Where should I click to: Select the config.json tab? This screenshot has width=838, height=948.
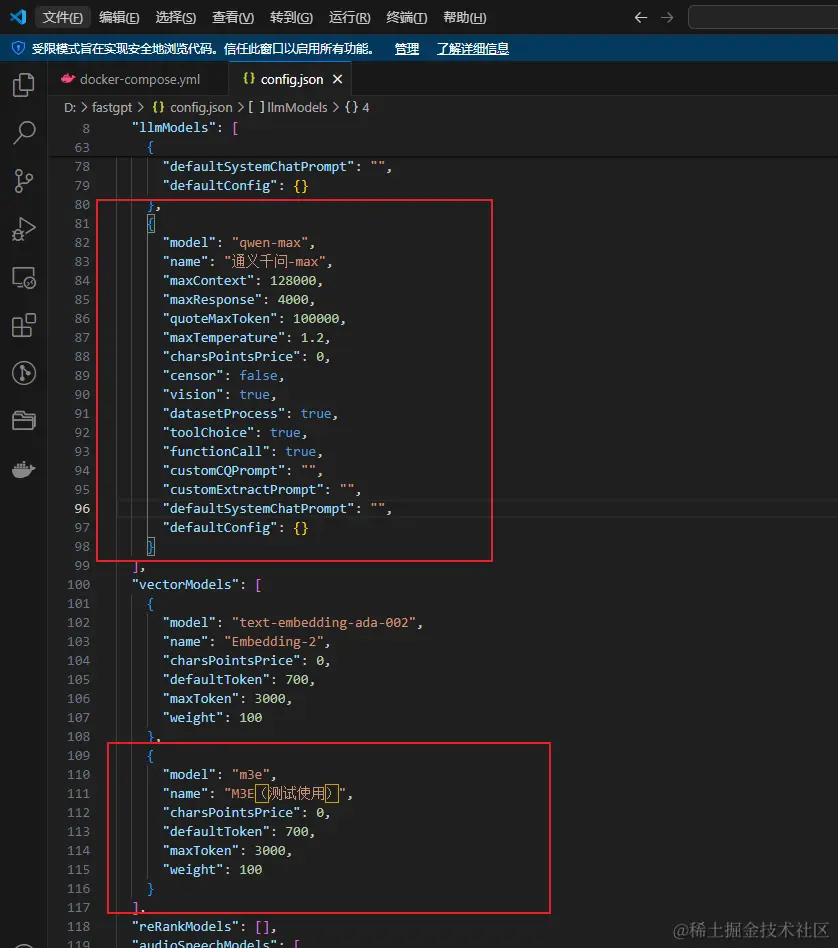tap(290, 79)
